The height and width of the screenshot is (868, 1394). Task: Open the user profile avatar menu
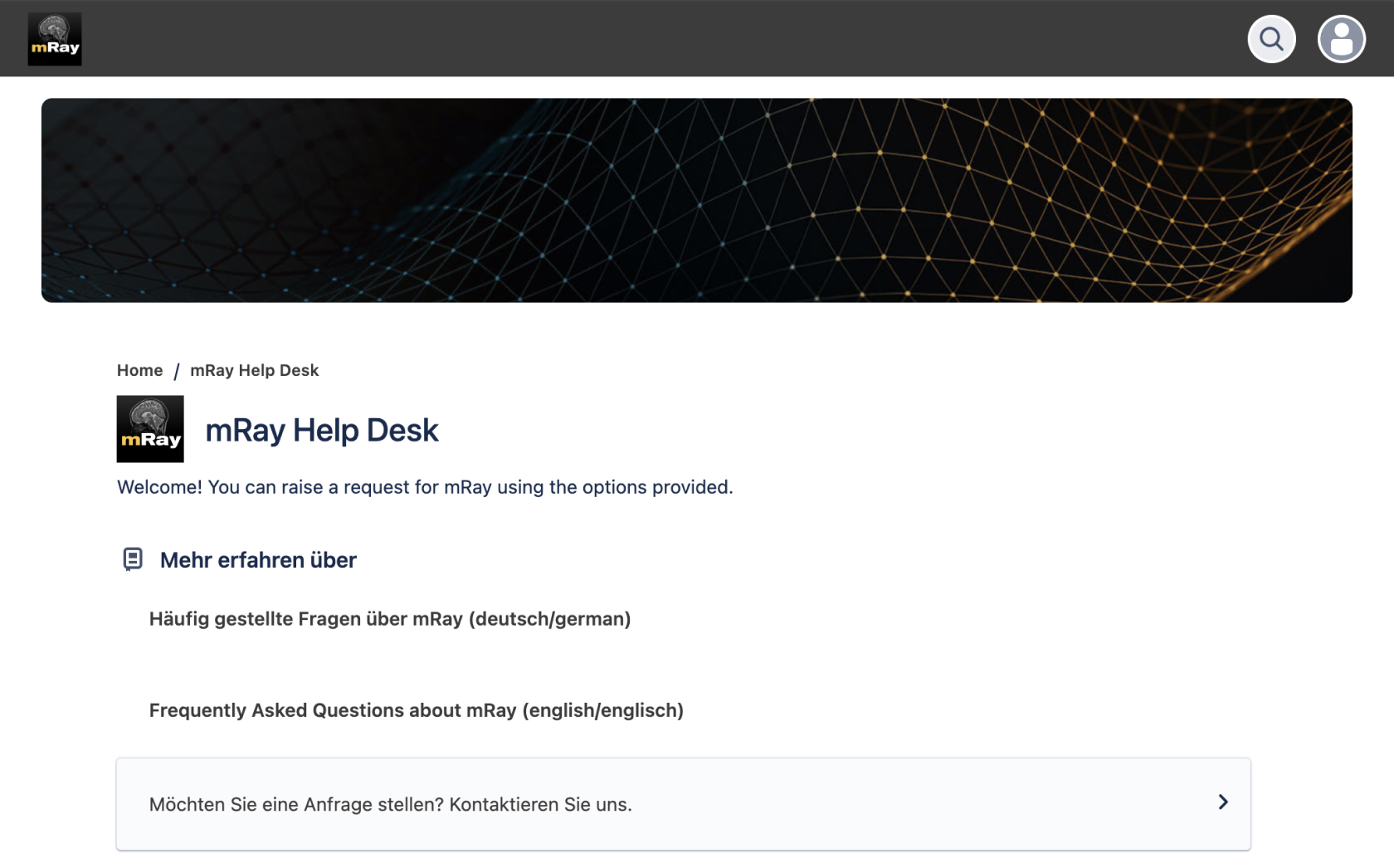1341,39
